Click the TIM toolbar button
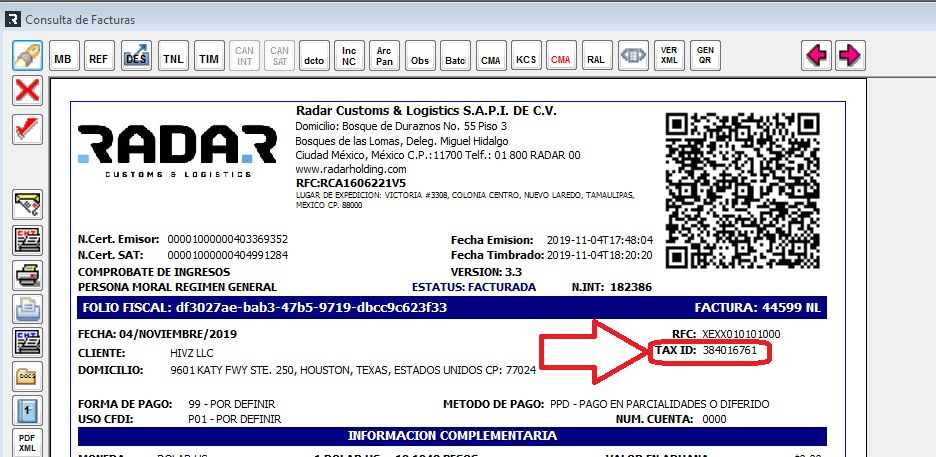 click(209, 55)
